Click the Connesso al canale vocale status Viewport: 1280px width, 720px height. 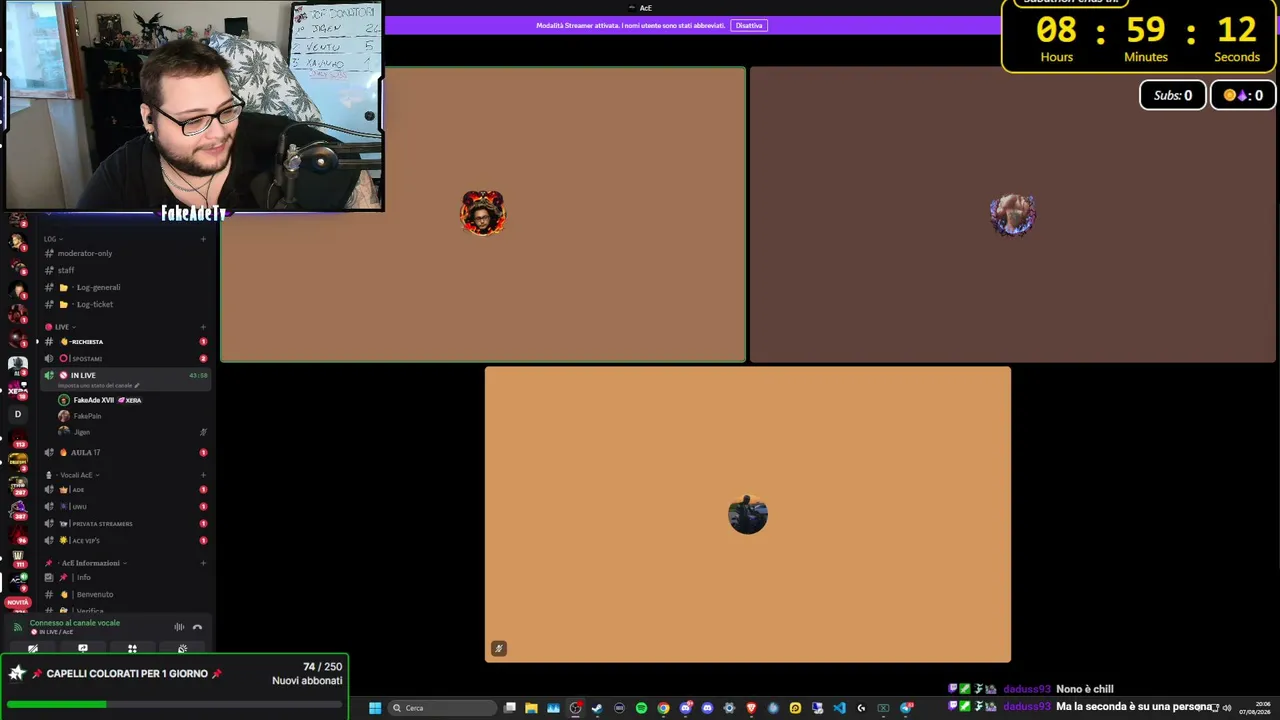click(75, 623)
